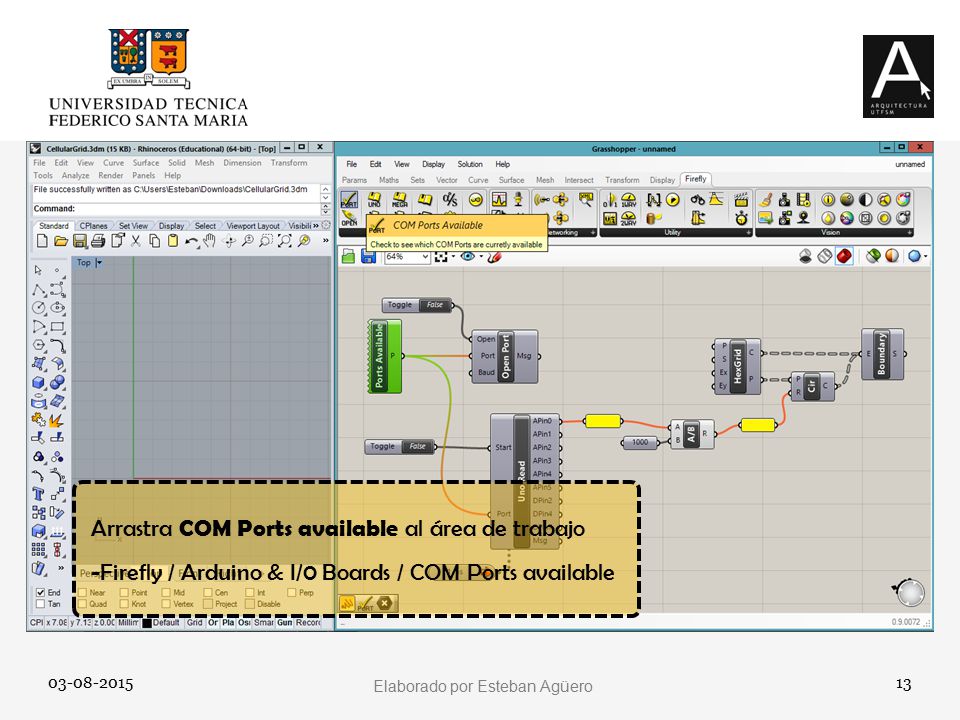Open the Top viewport title dropdown arrow
The height and width of the screenshot is (720, 960).
[x=99, y=263]
